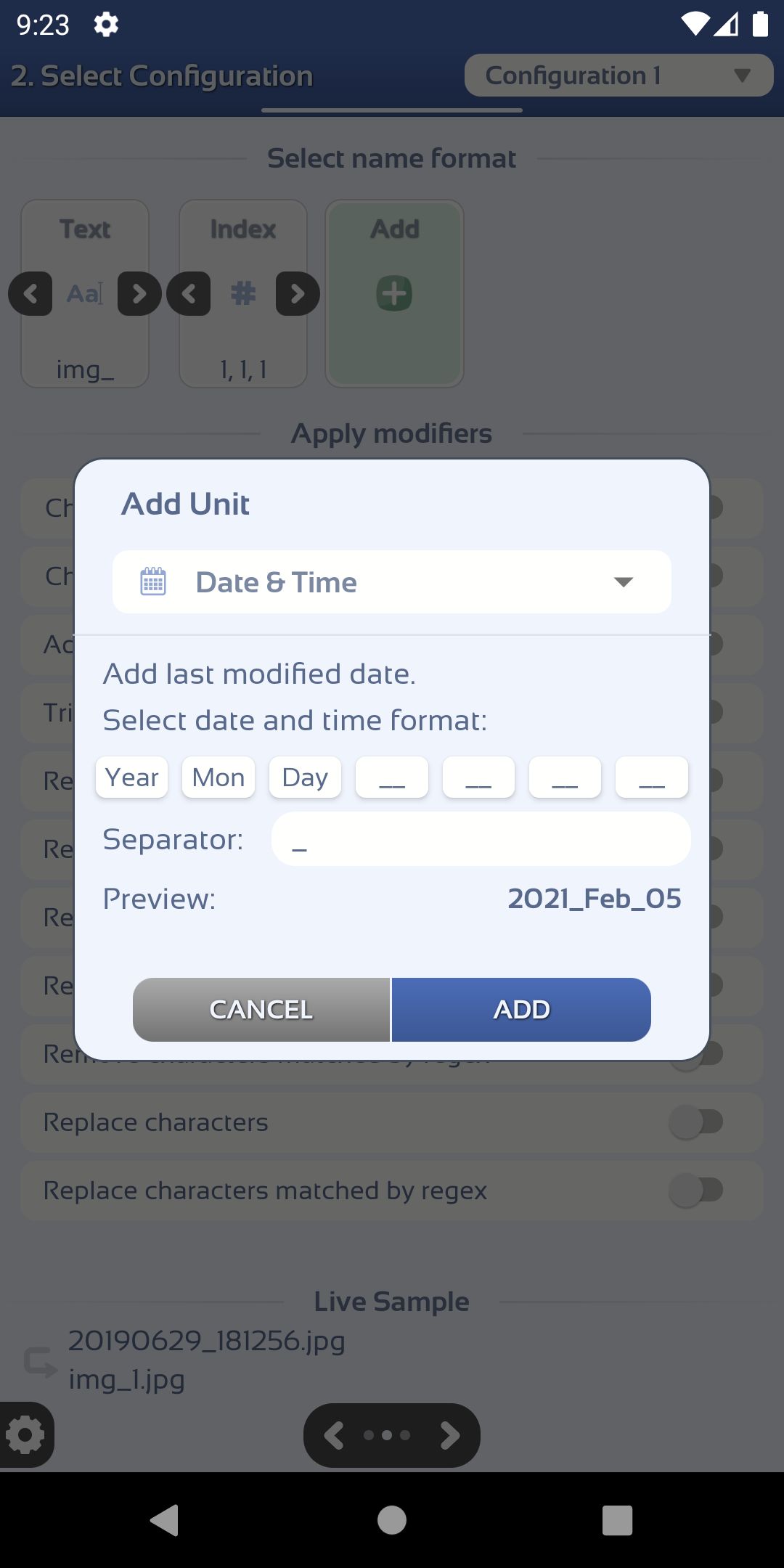Select the Mon date format slot
Image resolution: width=784 pixels, height=1568 pixels.
219,777
